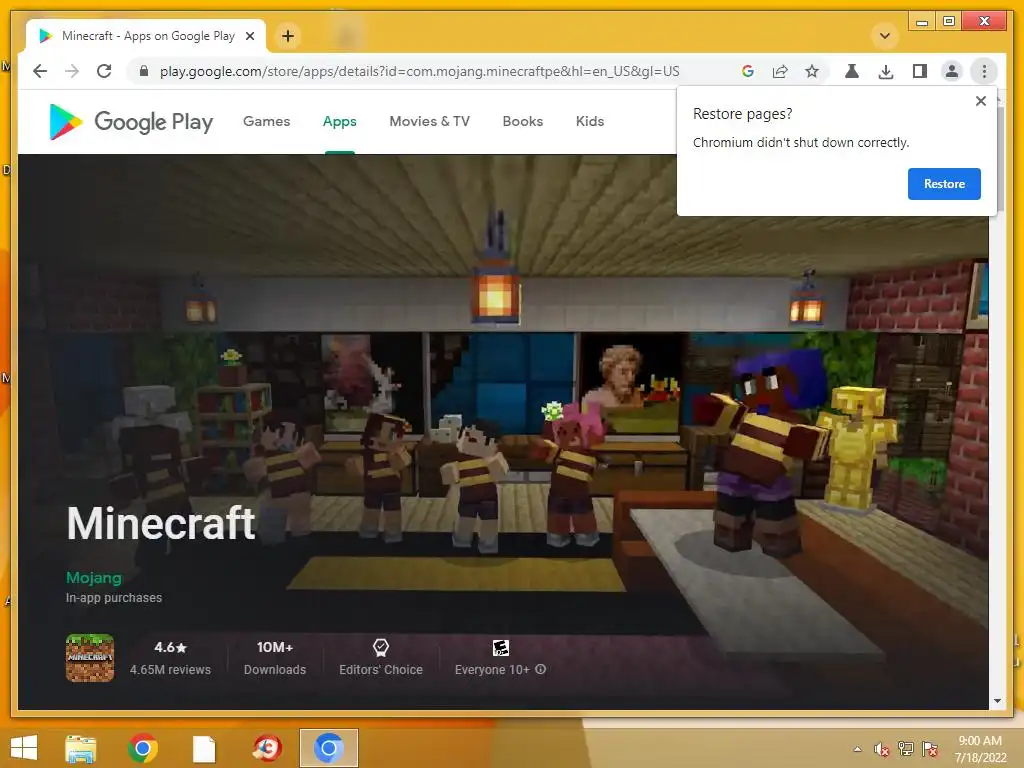The height and width of the screenshot is (768, 1024).
Task: Open the Kids section
Action: [590, 121]
